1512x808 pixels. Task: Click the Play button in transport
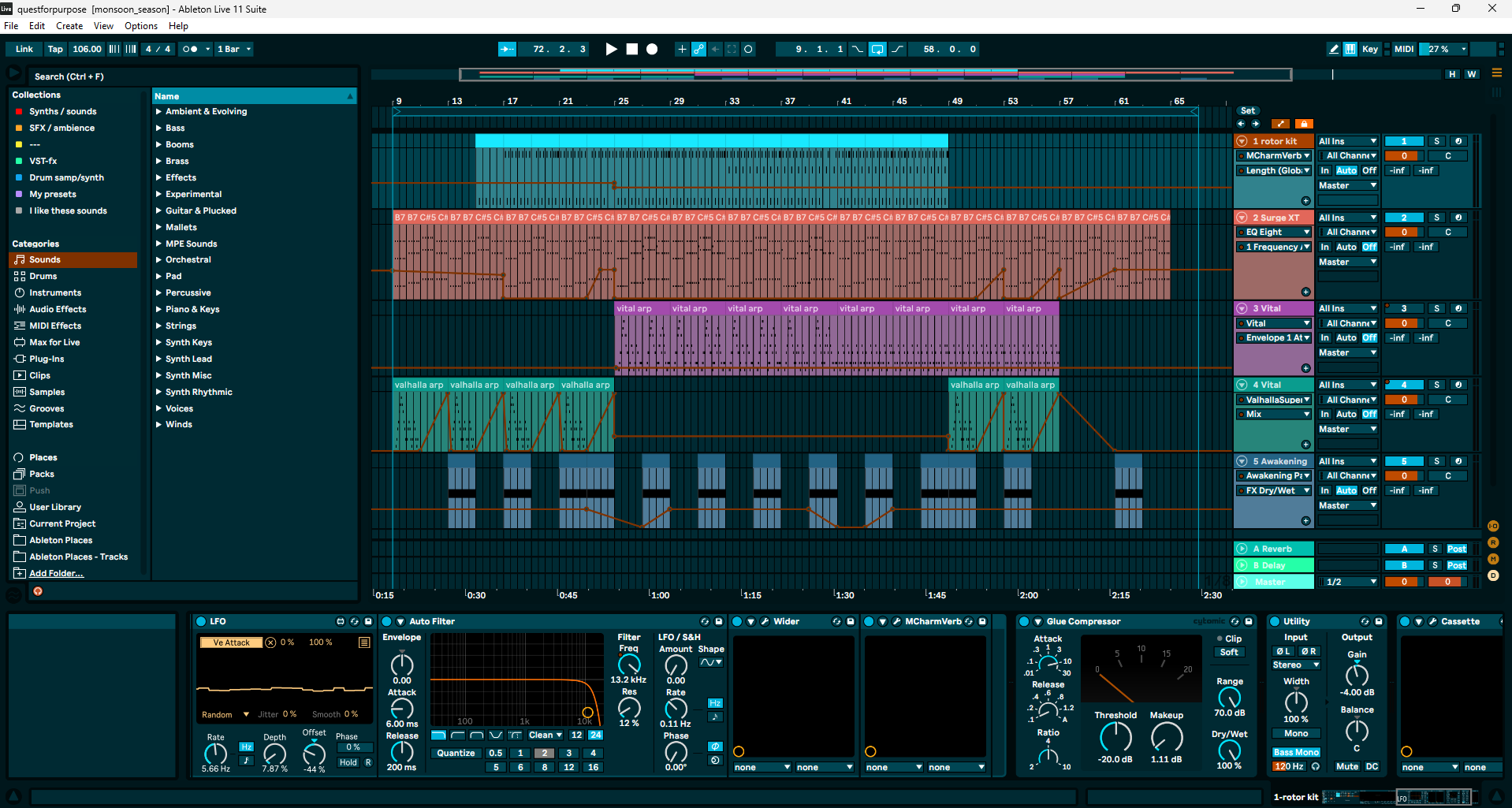[611, 49]
